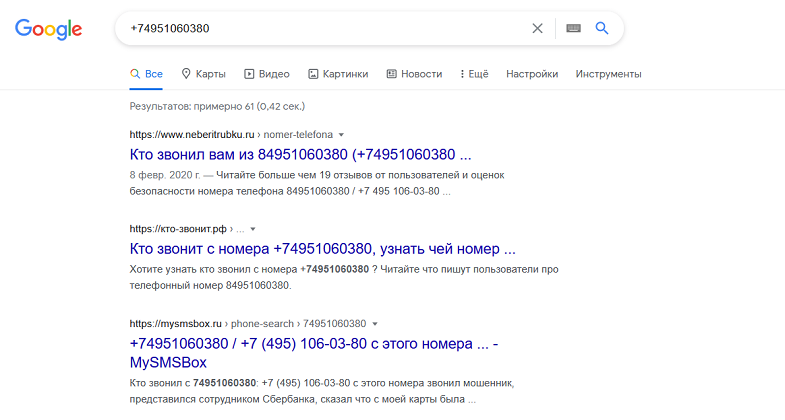Open the on-screen keyboard icon
This screenshot has width=785, height=420.
tap(573, 29)
